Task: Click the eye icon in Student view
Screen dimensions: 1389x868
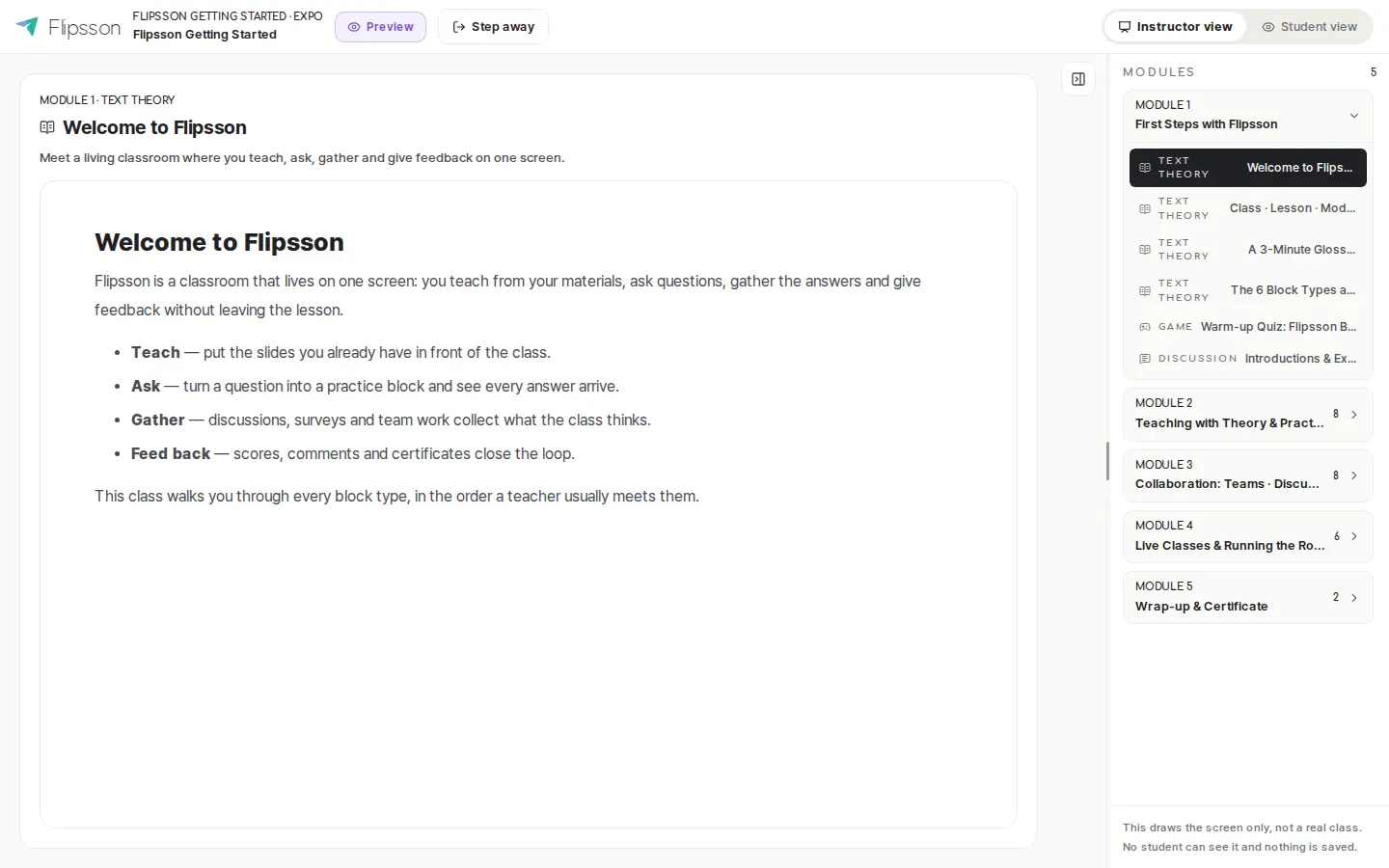Action: click(x=1268, y=27)
